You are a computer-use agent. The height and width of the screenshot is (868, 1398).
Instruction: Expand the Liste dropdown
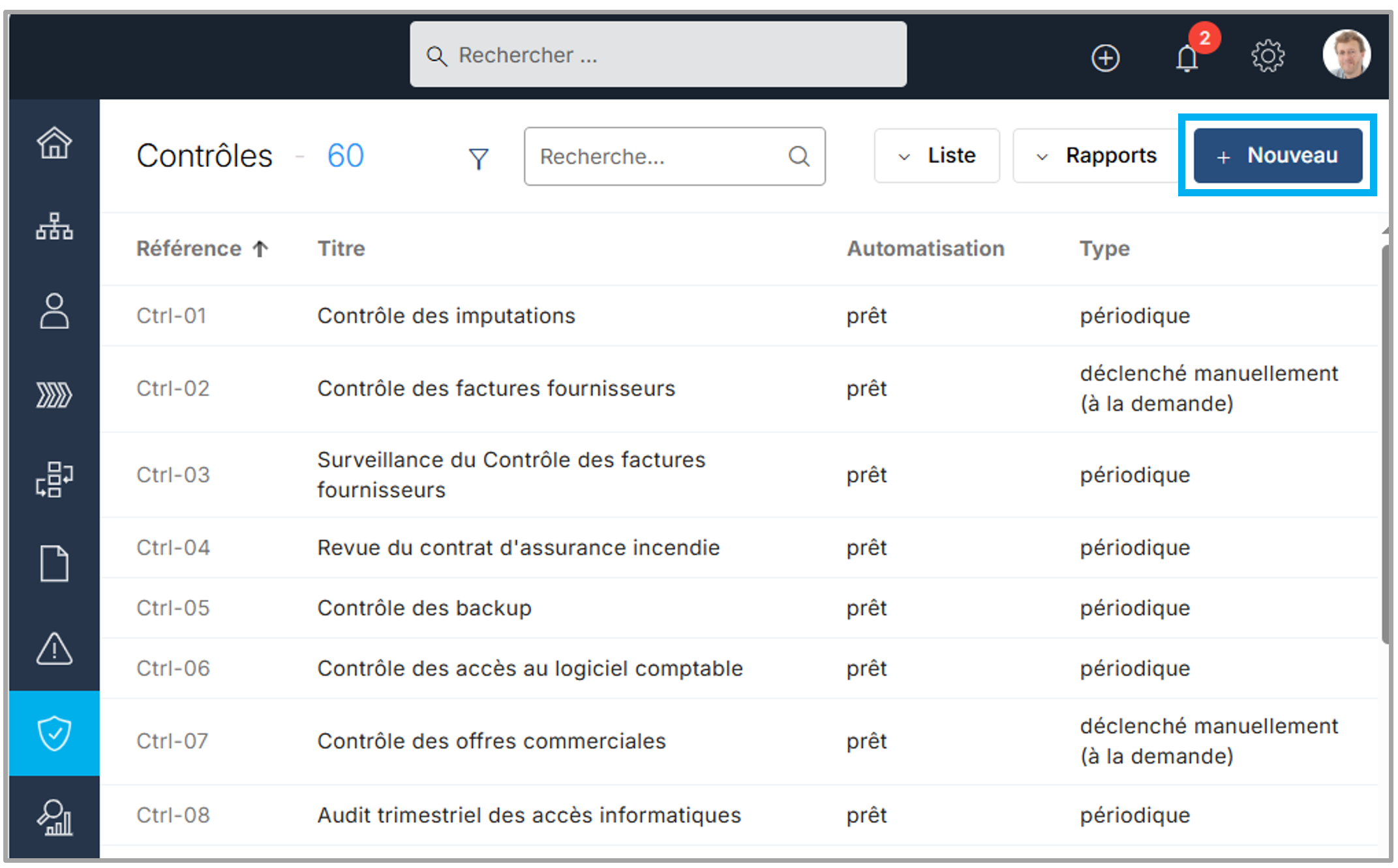point(937,156)
